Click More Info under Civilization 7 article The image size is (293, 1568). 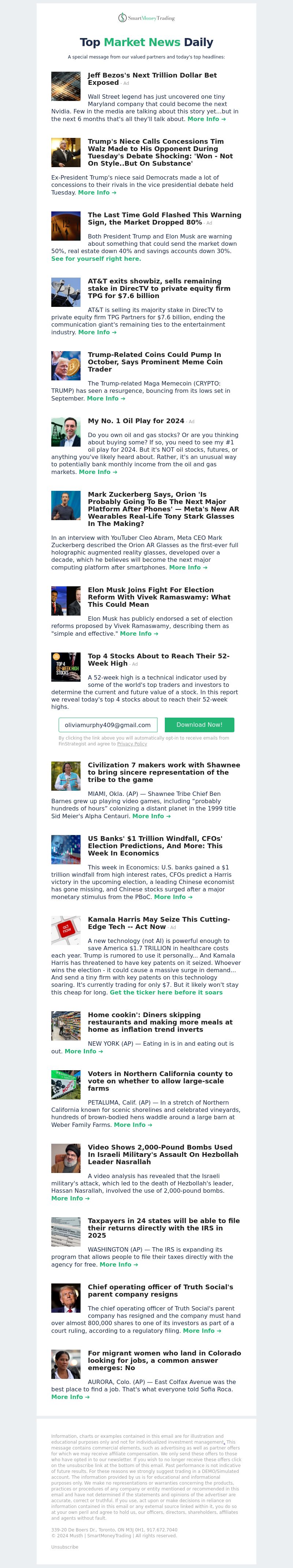(x=152, y=816)
